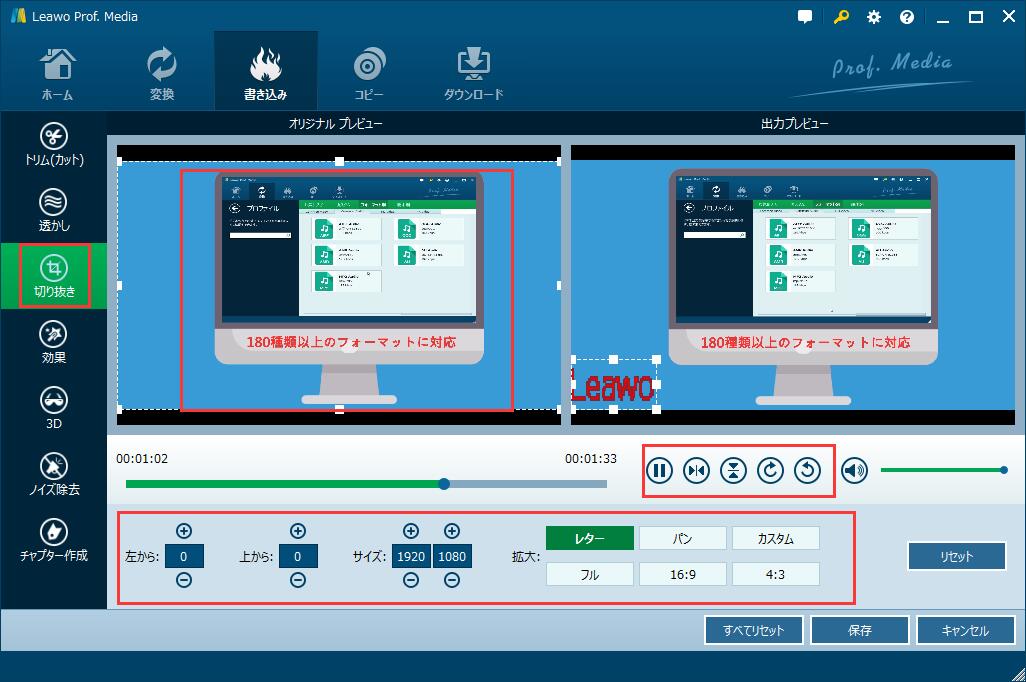The height and width of the screenshot is (682, 1026).
Task: Open the トリム(カット) trim tool
Action: [54, 145]
